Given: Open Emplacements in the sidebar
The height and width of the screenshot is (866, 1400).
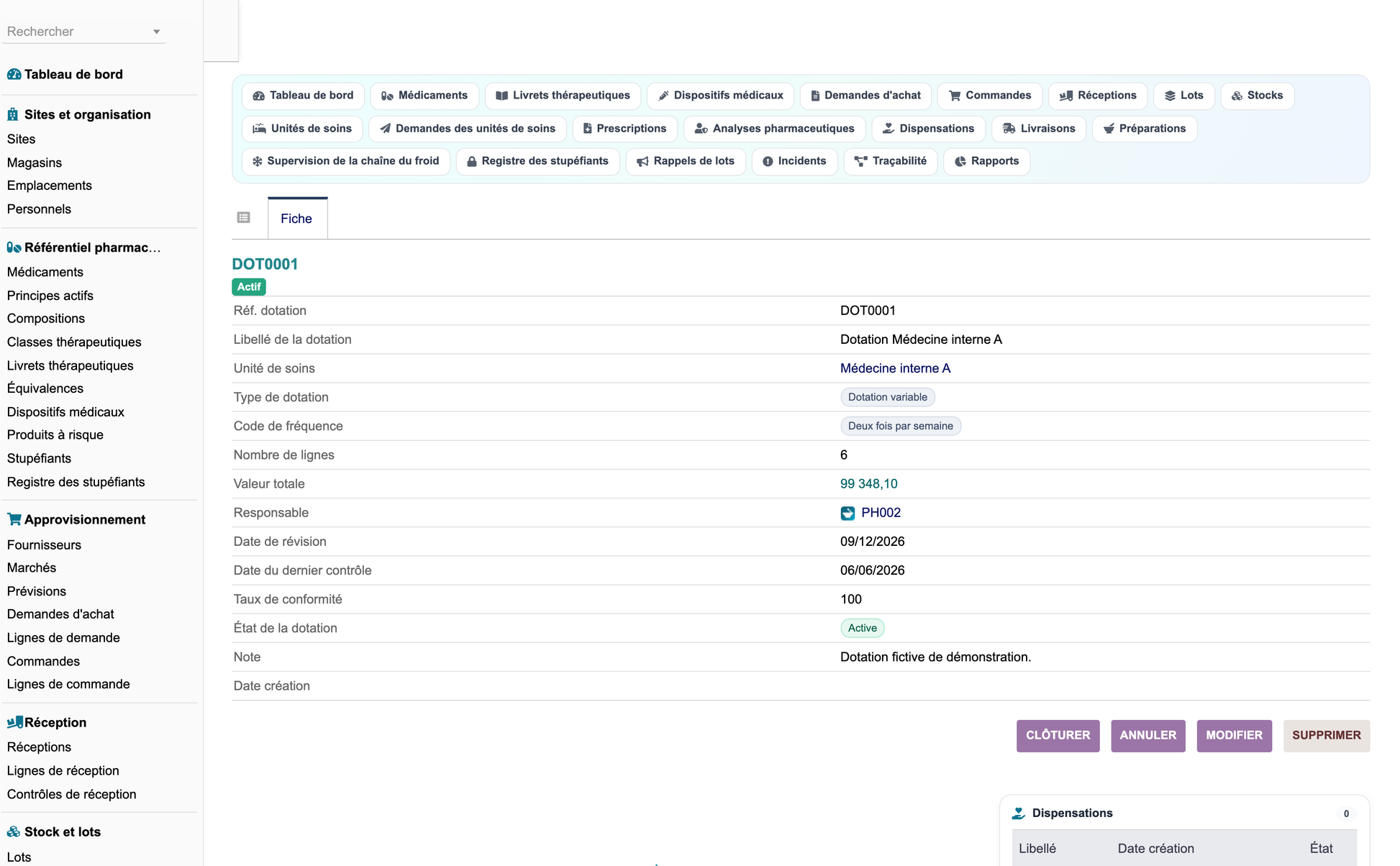Looking at the screenshot, I should [x=50, y=186].
